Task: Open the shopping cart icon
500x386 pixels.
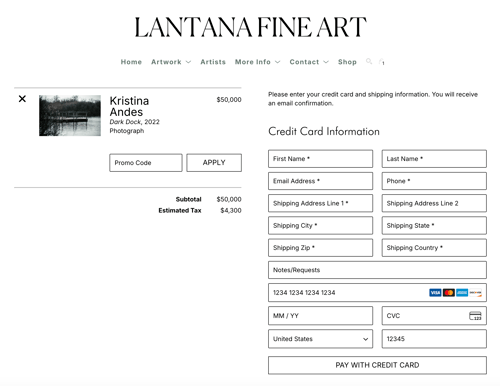Action: point(382,62)
